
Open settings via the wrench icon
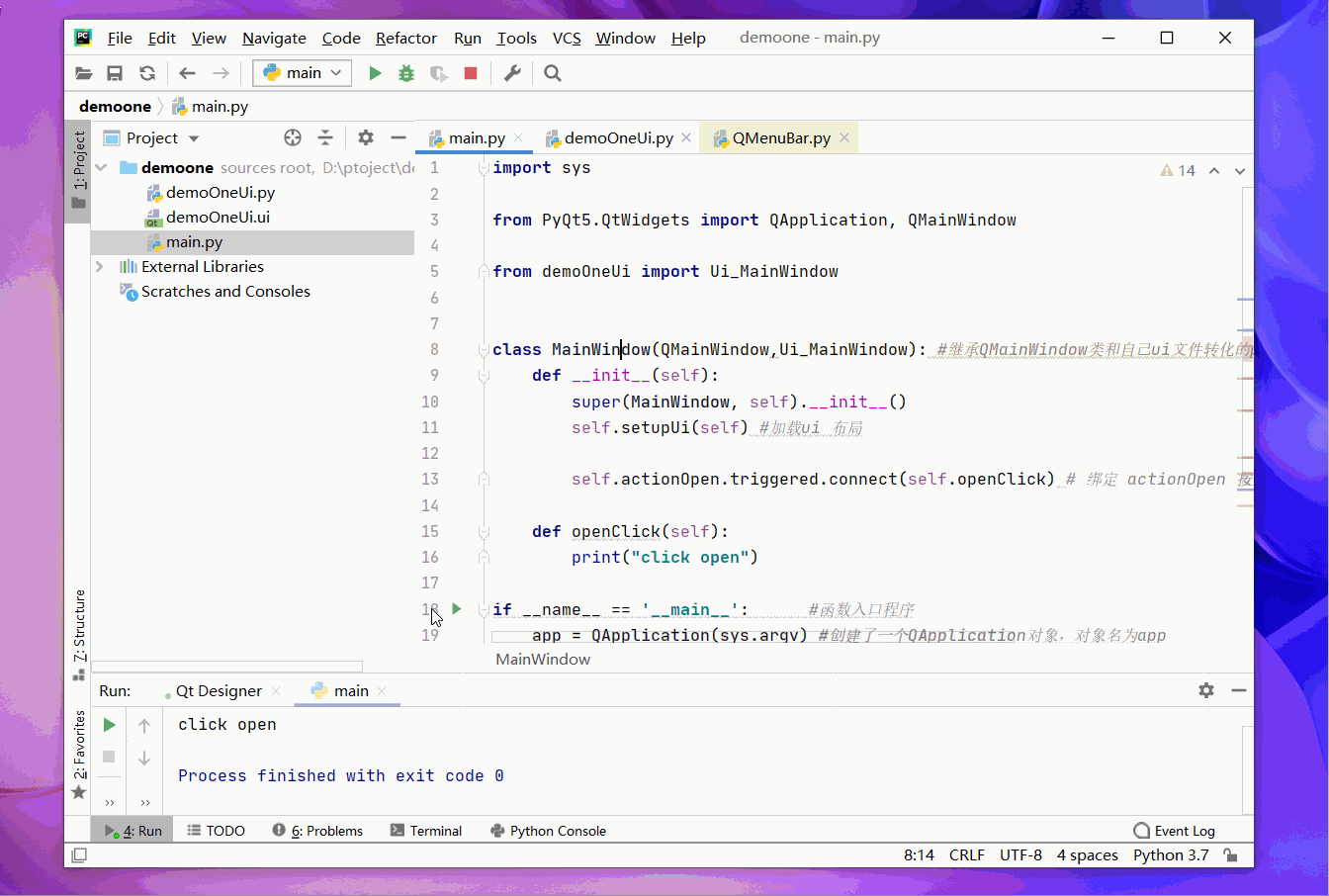[512, 73]
